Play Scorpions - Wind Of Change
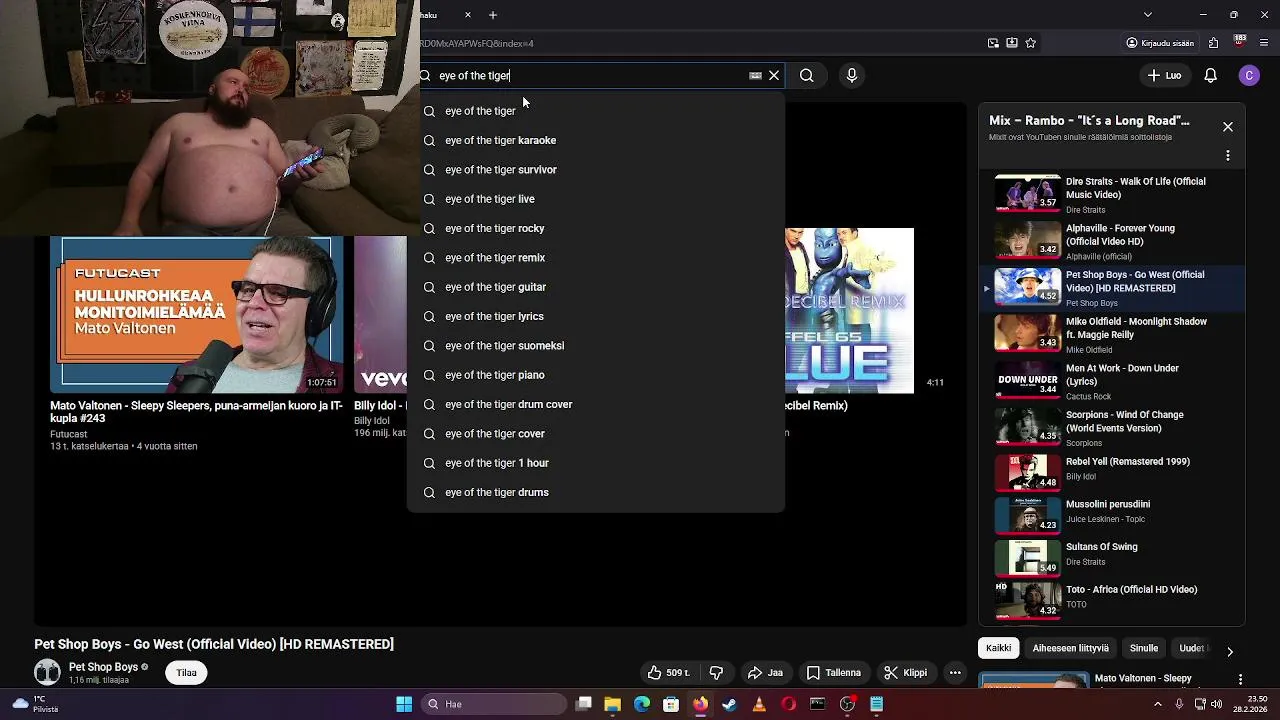 [1110, 428]
